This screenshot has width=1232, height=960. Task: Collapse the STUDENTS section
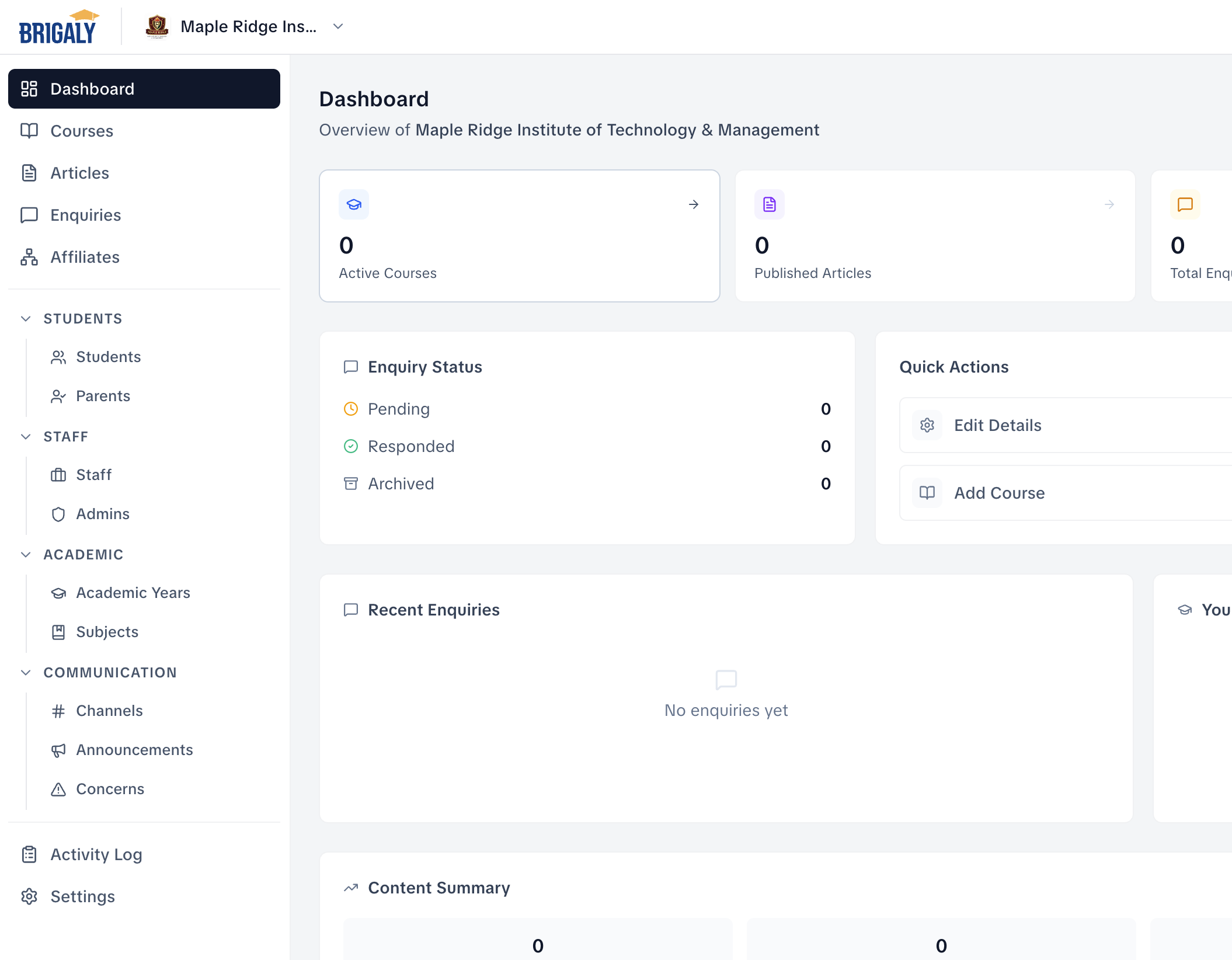[26, 319]
